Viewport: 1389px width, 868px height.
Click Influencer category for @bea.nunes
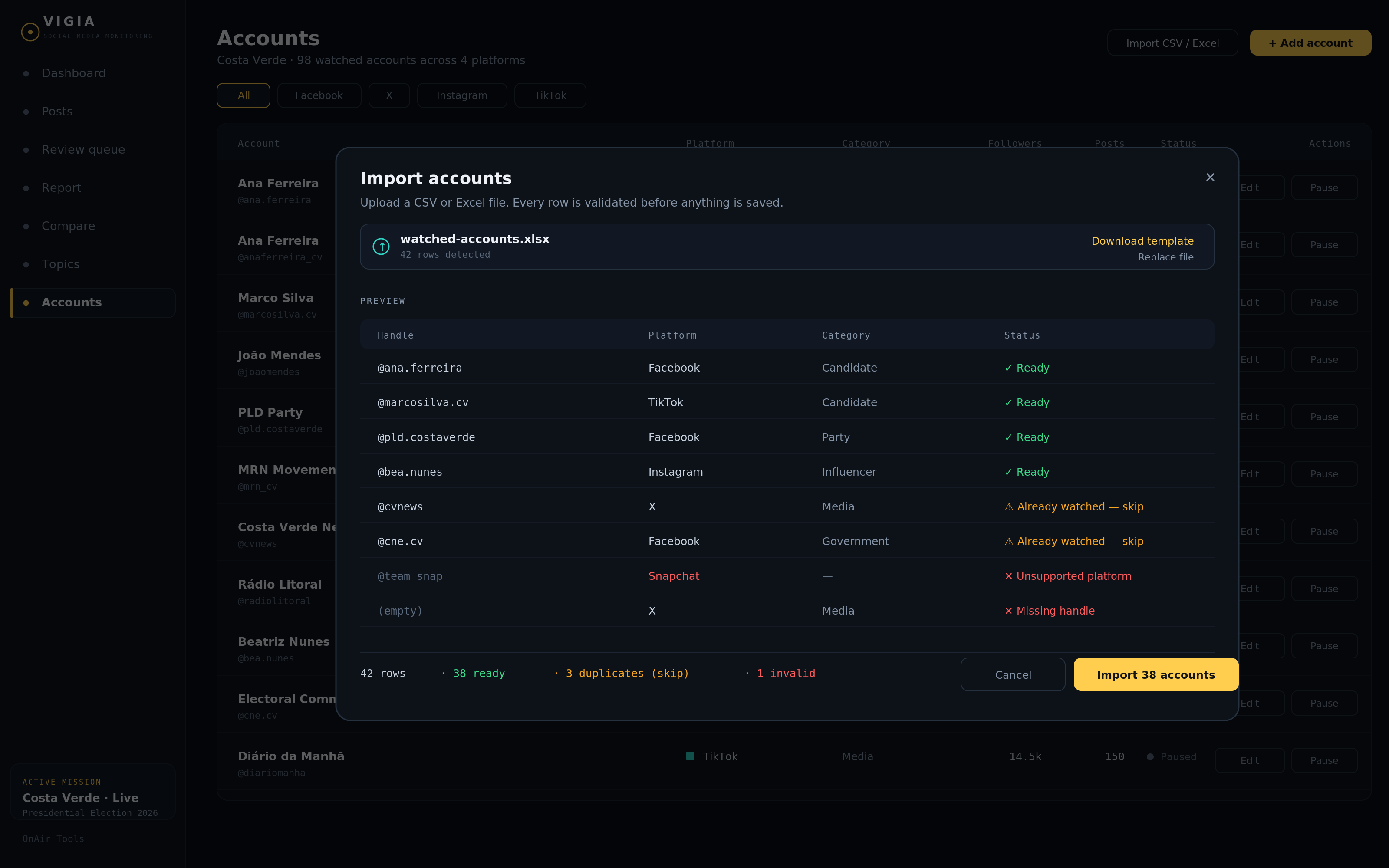849,472
